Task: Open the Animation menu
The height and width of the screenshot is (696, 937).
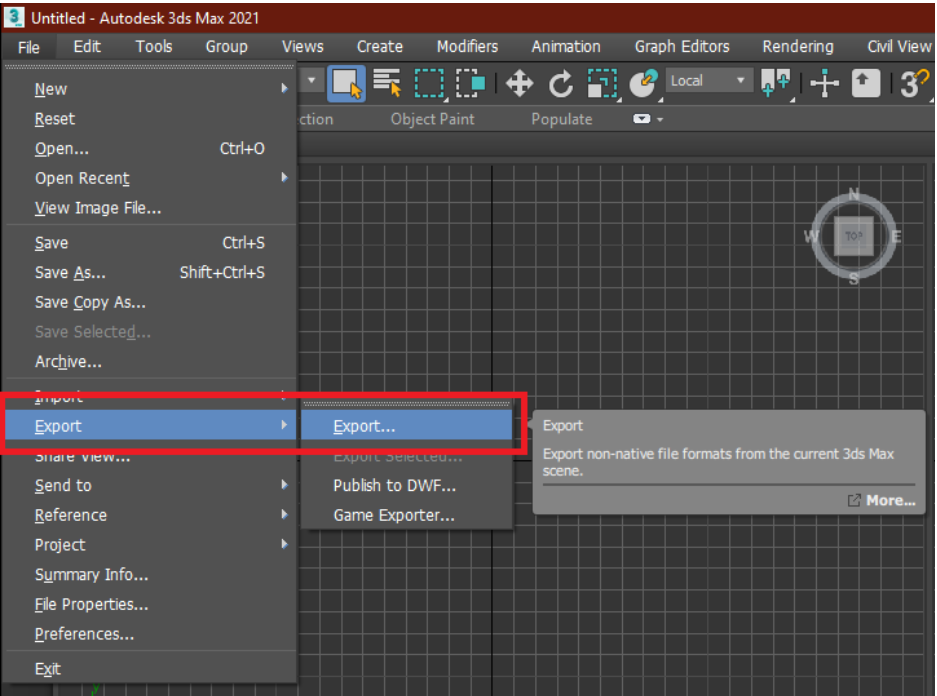Action: pos(566,47)
